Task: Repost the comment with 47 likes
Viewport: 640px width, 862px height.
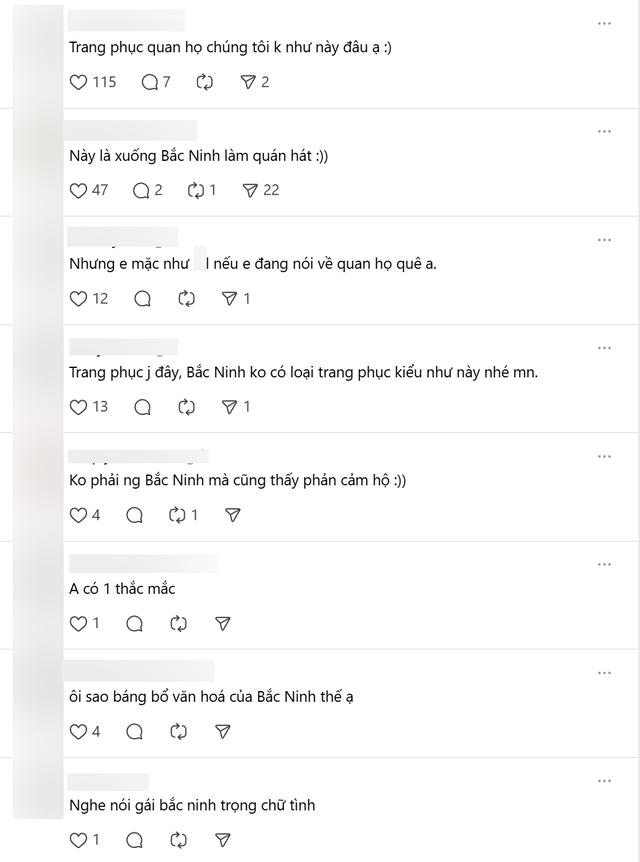Action: (x=195, y=190)
